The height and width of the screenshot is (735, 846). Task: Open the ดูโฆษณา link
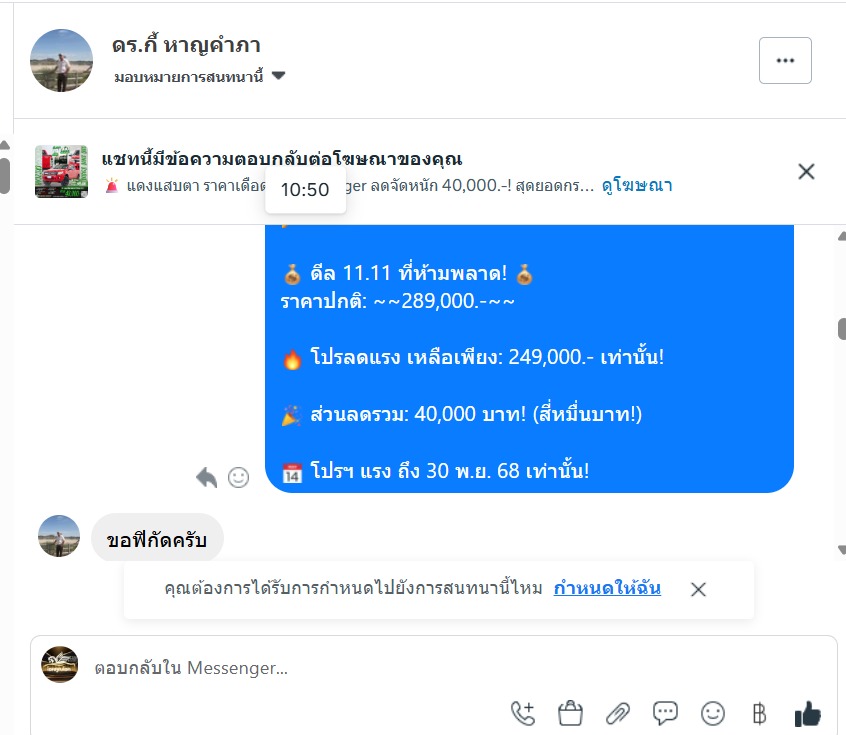[637, 186]
